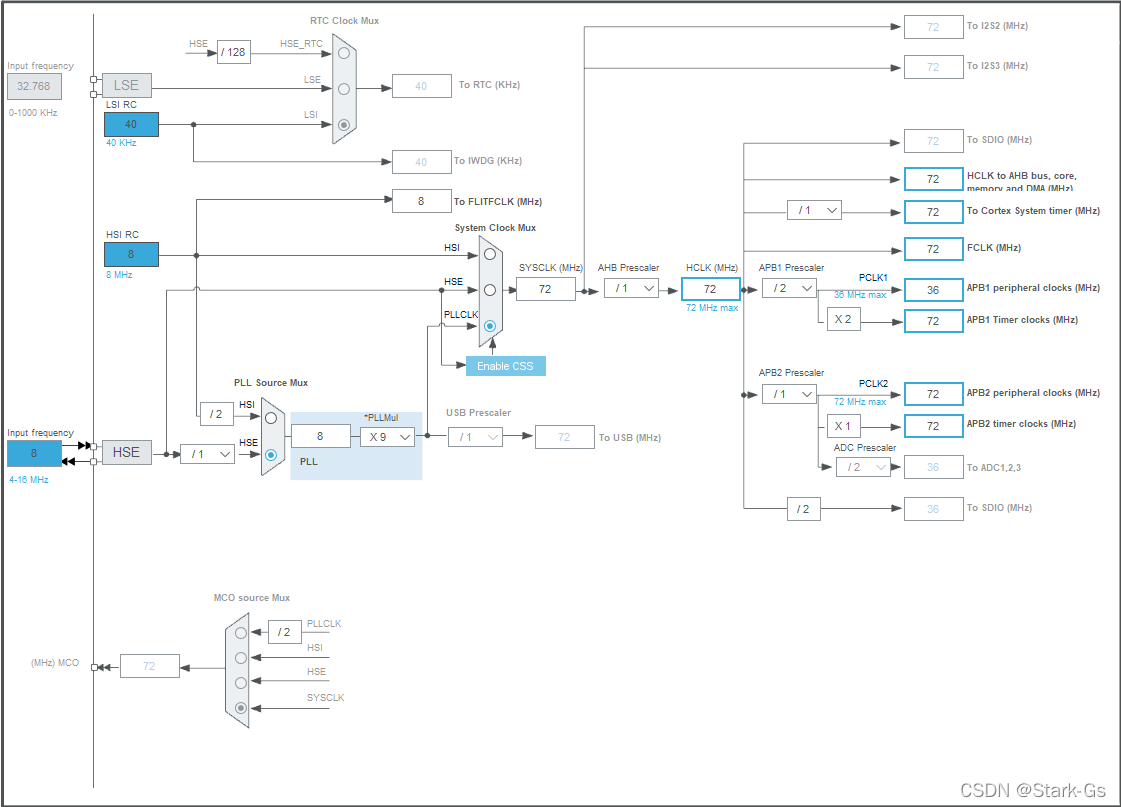Open the Cortex System timer prescaler dropdown
Image resolution: width=1121 pixels, height=807 pixels.
tap(814, 210)
